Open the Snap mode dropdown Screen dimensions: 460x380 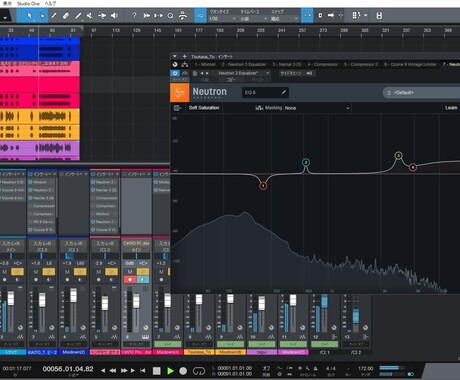click(284, 19)
